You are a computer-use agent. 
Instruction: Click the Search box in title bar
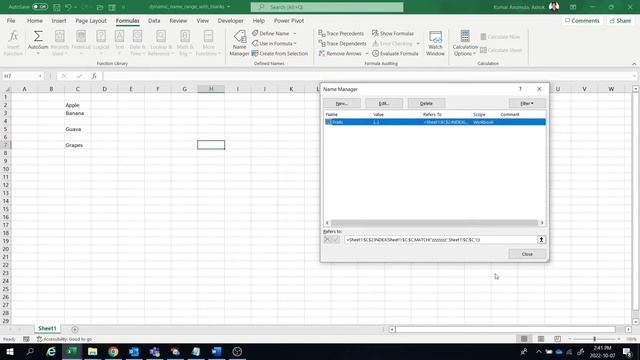click(x=327, y=7)
